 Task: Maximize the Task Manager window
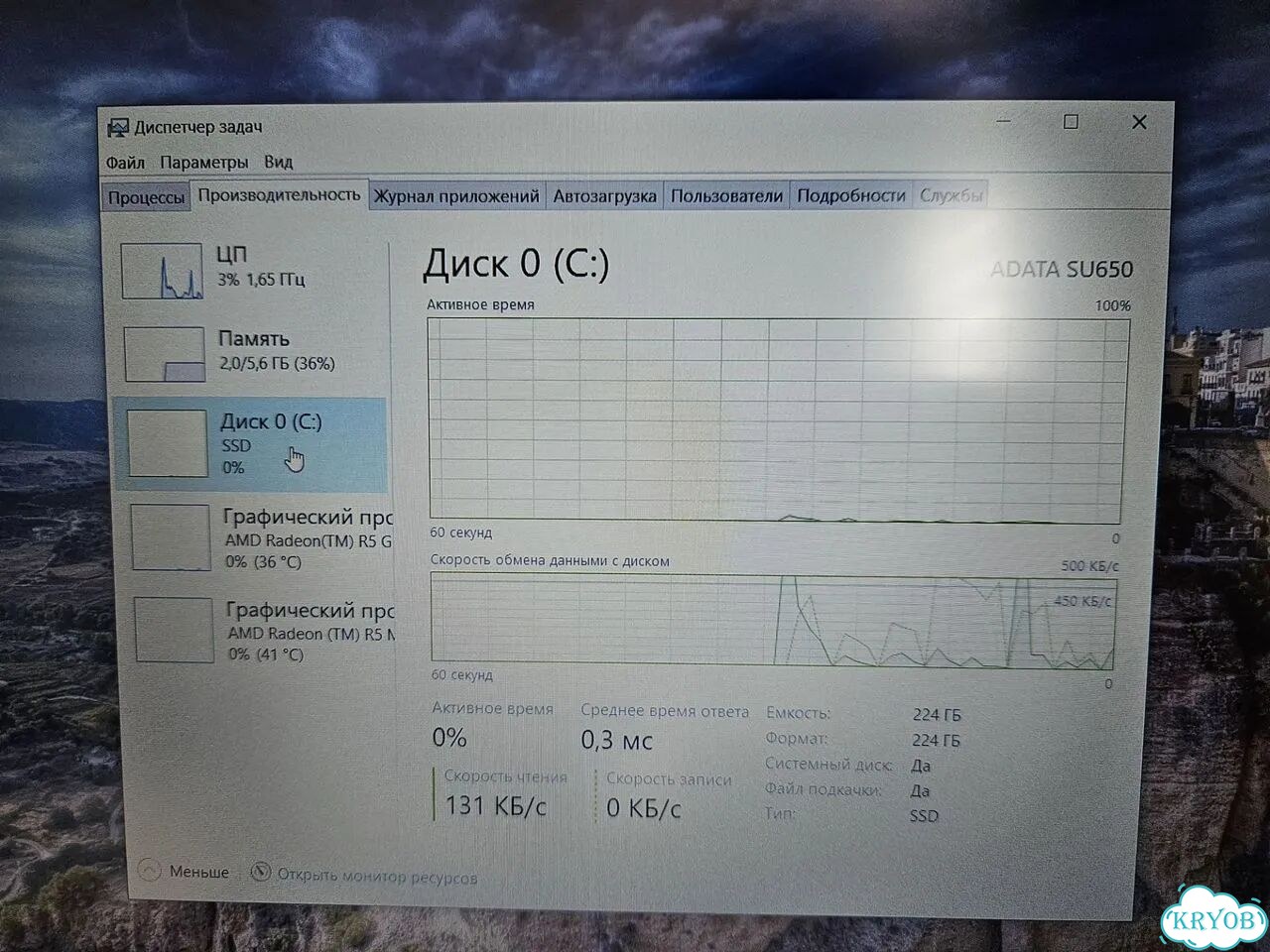coord(1071,122)
